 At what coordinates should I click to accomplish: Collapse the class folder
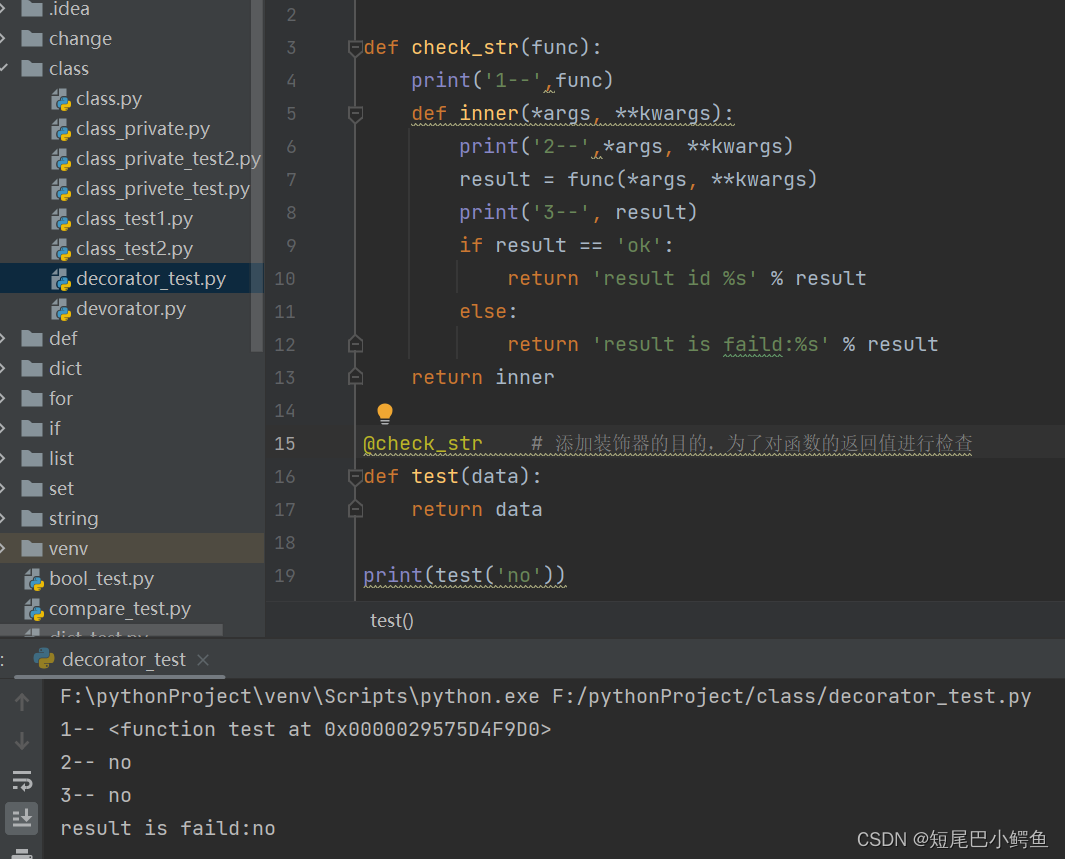tap(3, 69)
